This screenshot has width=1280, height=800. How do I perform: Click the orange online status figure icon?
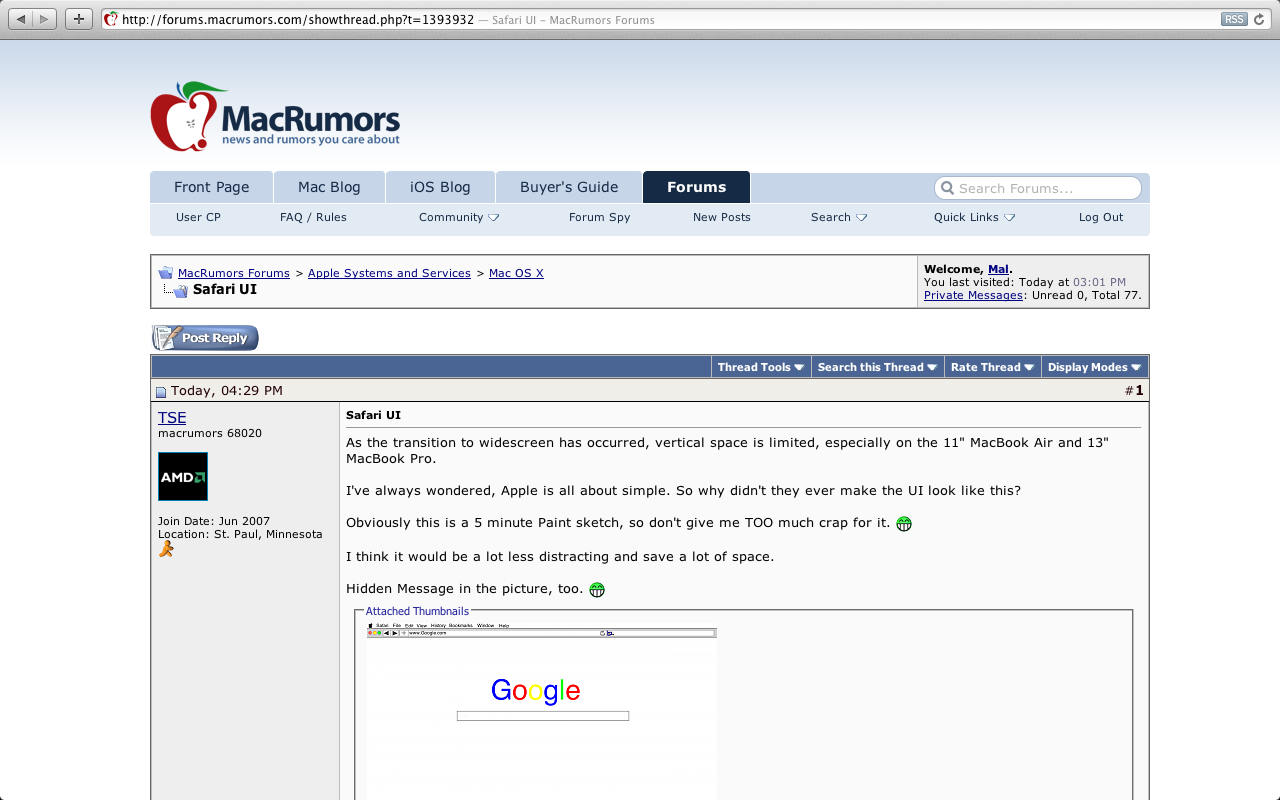[166, 549]
